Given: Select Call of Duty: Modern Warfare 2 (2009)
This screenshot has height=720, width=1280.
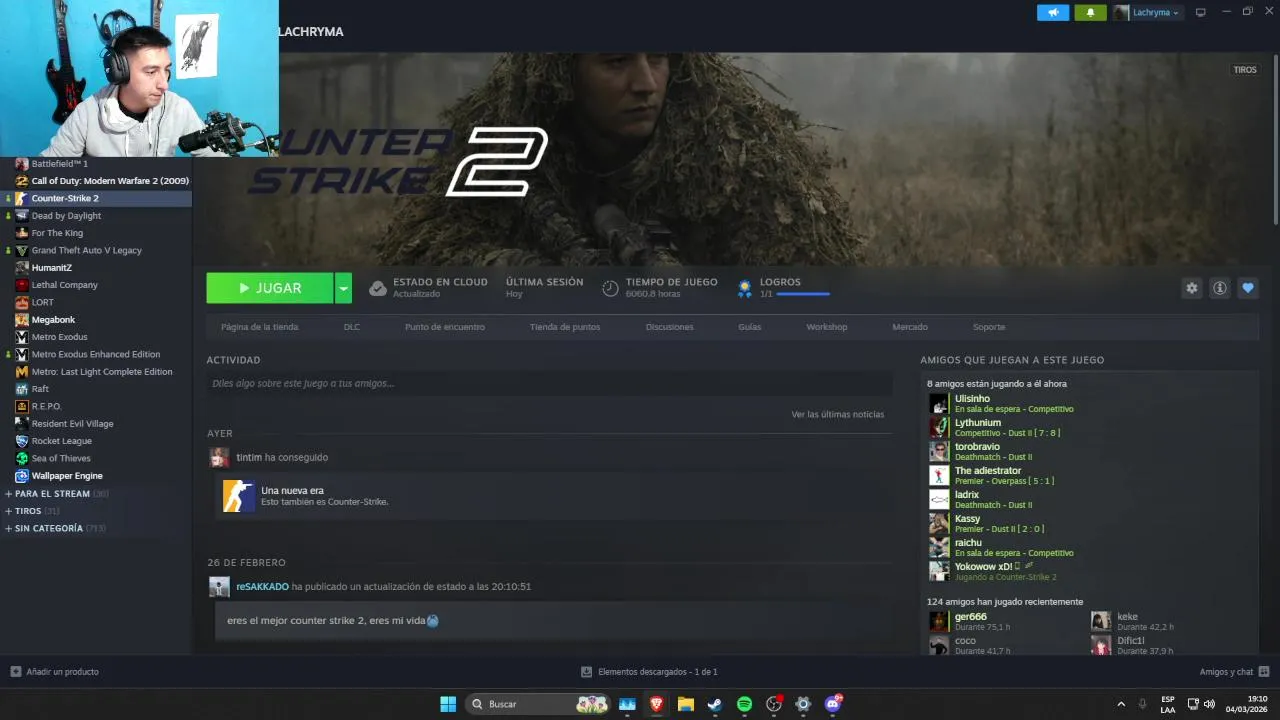Looking at the screenshot, I should [x=110, y=181].
